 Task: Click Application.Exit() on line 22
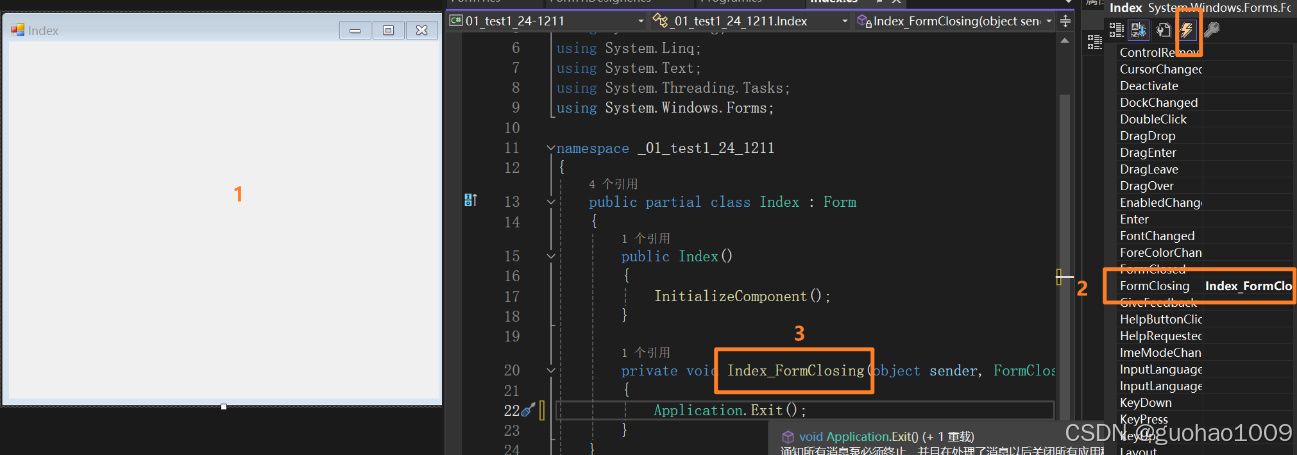pyautogui.click(x=729, y=410)
